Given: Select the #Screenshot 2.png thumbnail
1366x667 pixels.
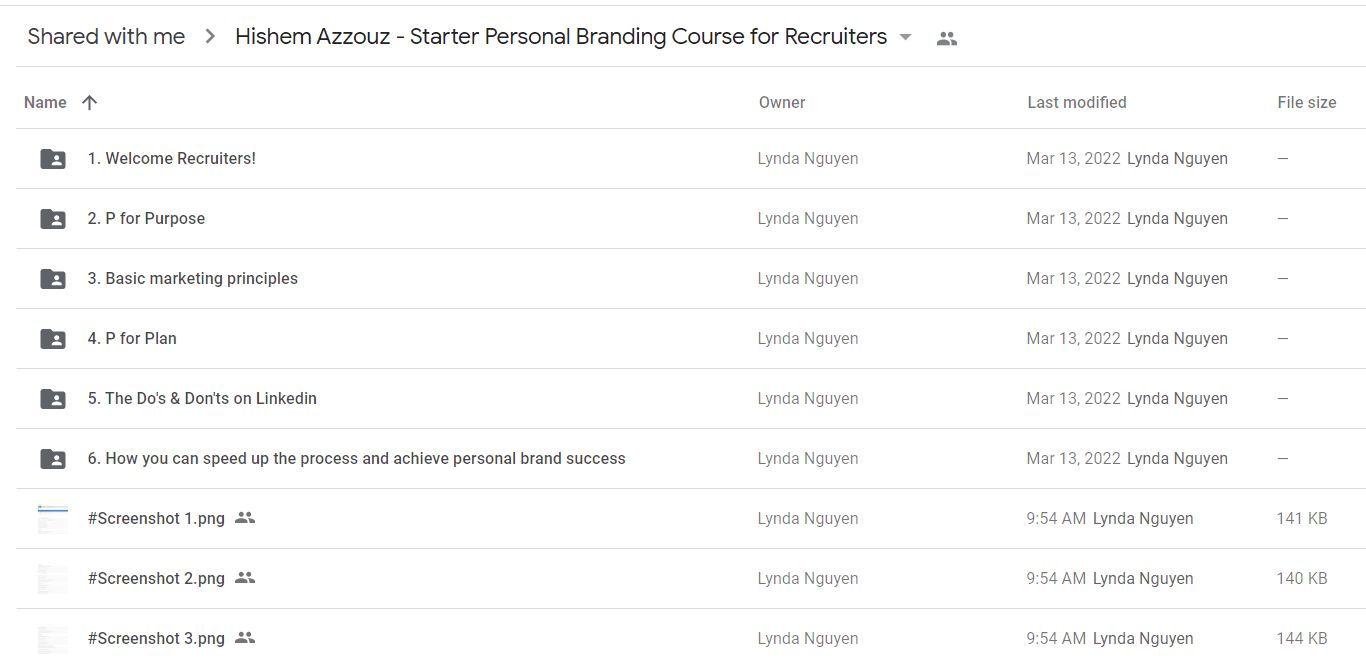Looking at the screenshot, I should coord(53,578).
